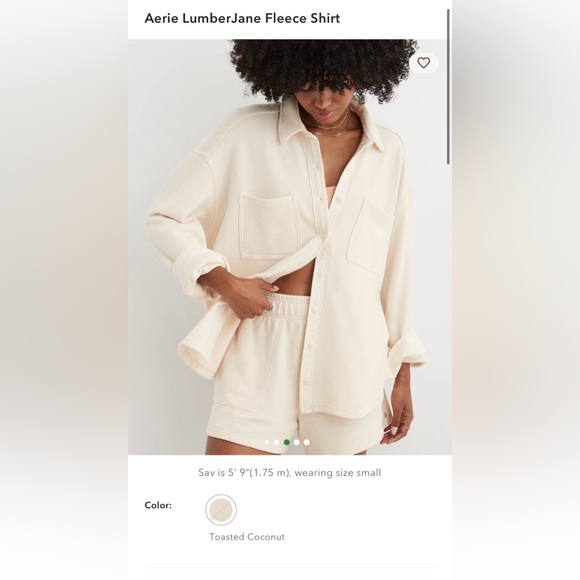Tap the shirt's left chest pocket in photo
This screenshot has width=580, height=580.
(269, 226)
